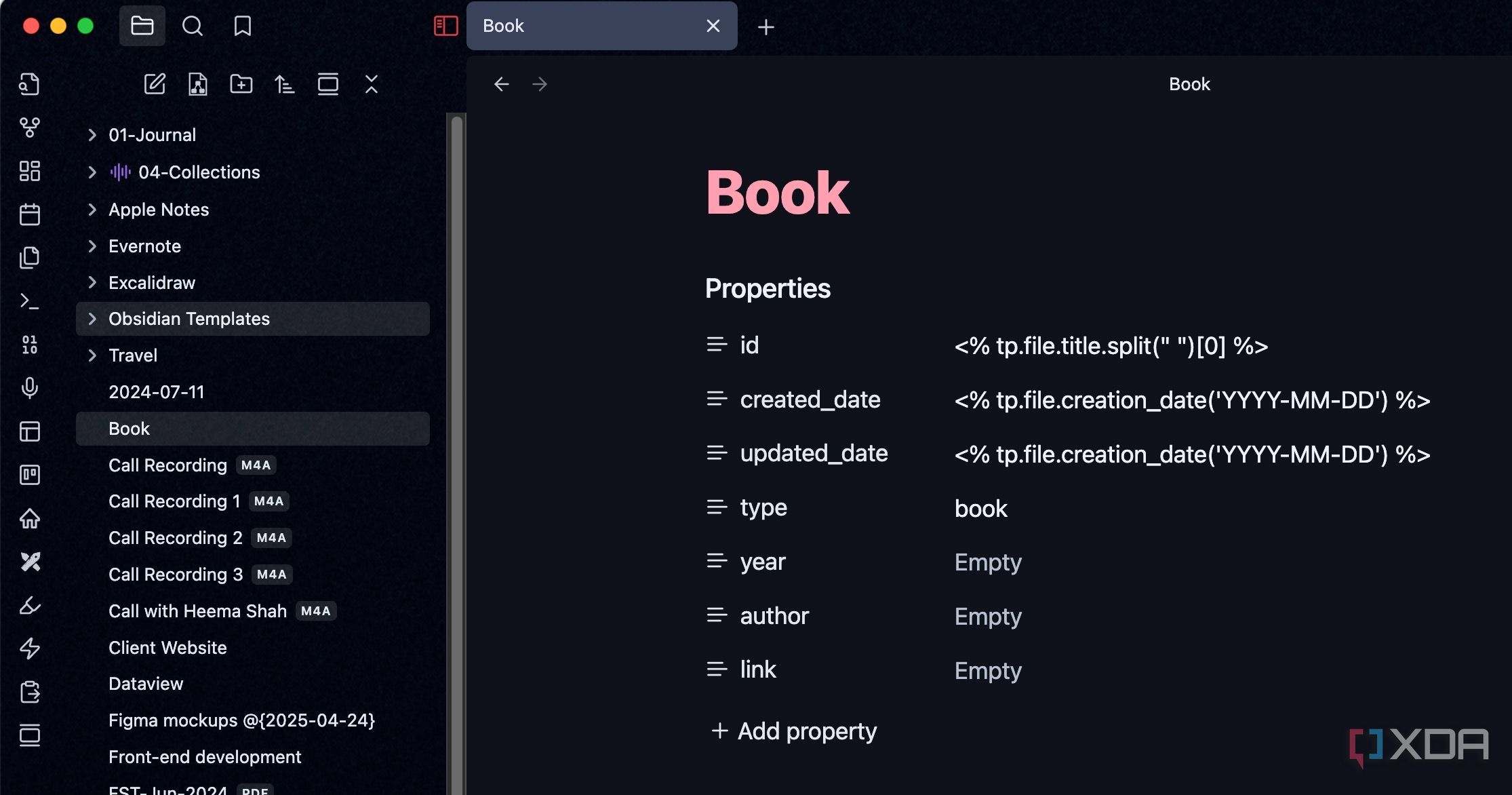The image size is (1512, 795).
Task: Click the empty author field
Action: coord(988,617)
